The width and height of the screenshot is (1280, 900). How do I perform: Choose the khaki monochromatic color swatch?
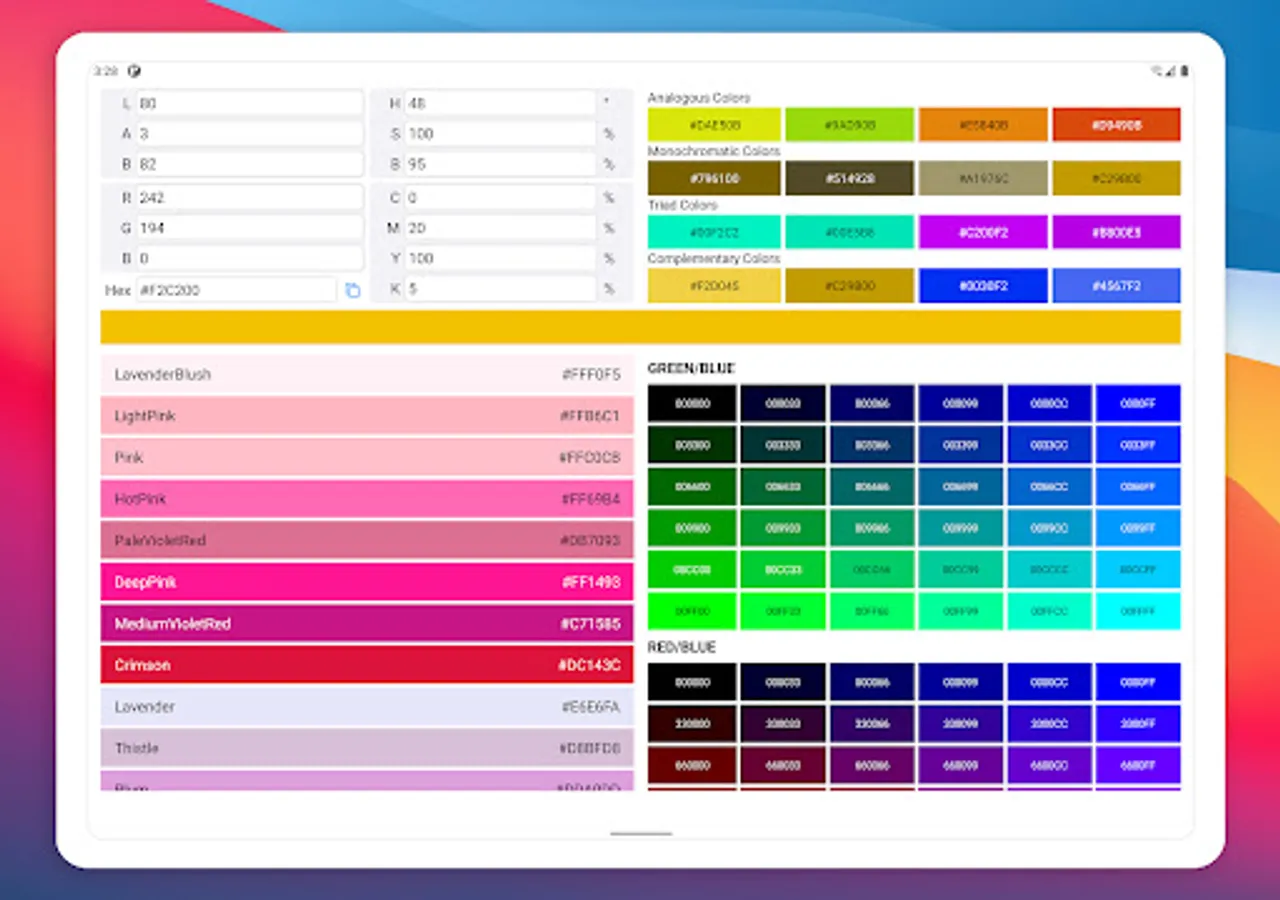coord(983,178)
